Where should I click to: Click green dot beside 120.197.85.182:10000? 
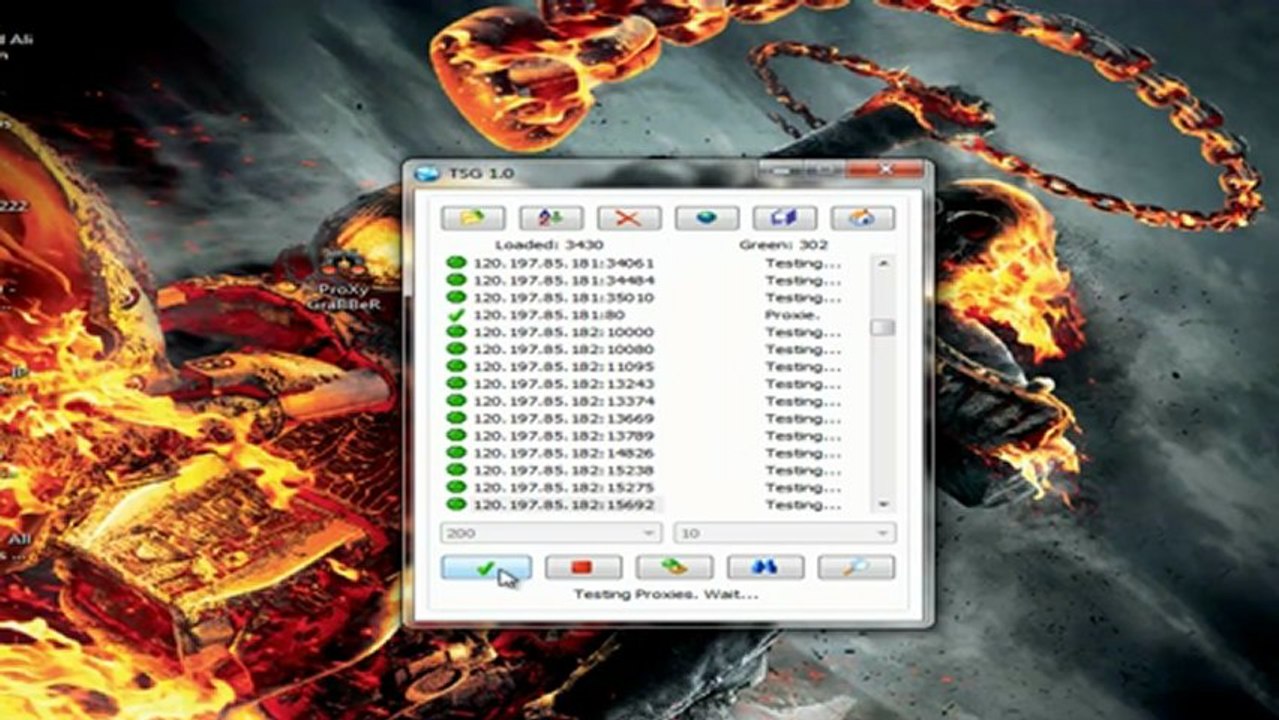coord(456,332)
